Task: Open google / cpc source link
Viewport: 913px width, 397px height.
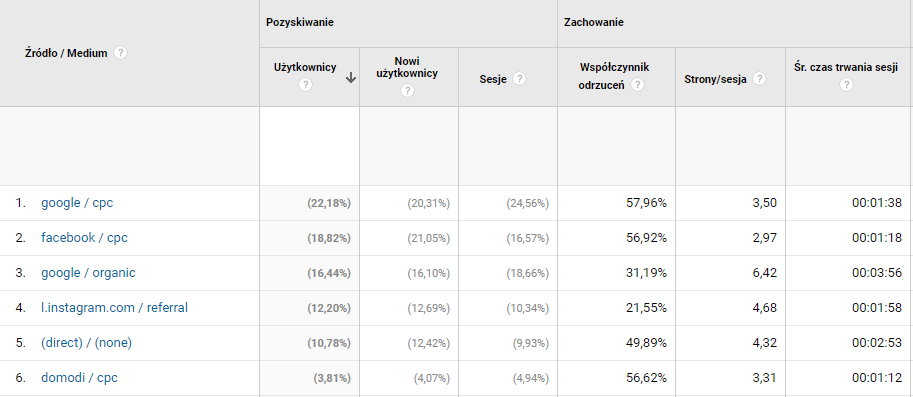Action: [77, 203]
